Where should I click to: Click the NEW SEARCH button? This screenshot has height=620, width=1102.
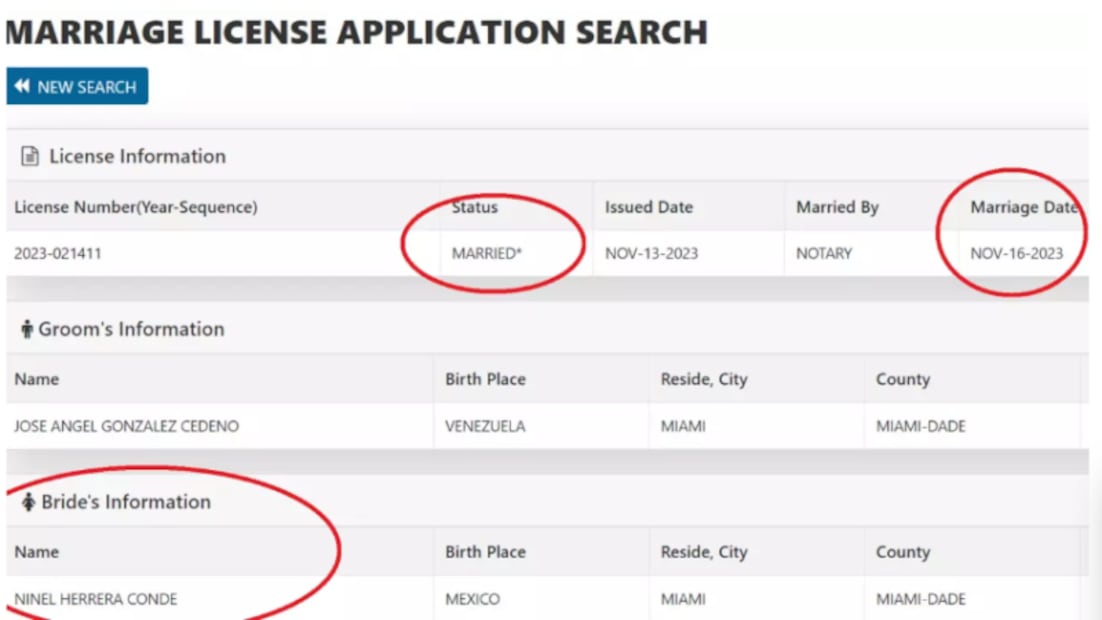coord(77,87)
